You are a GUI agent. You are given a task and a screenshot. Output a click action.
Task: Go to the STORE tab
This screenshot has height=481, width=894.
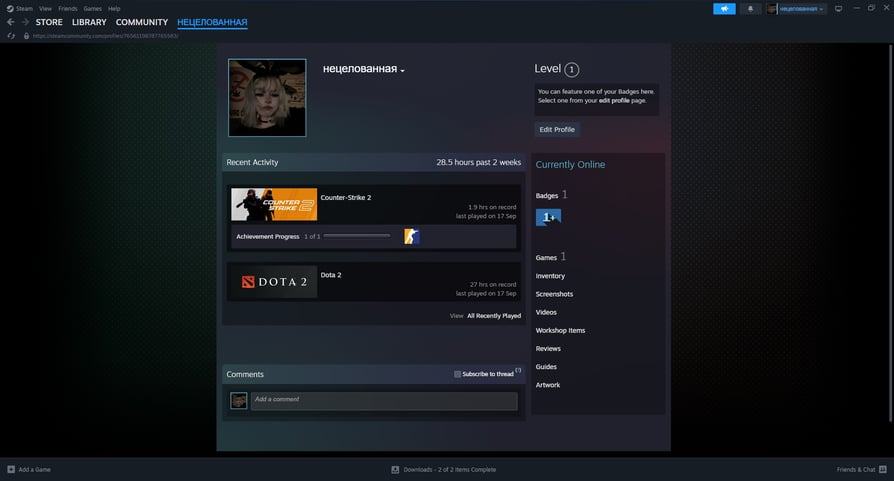[x=49, y=22]
